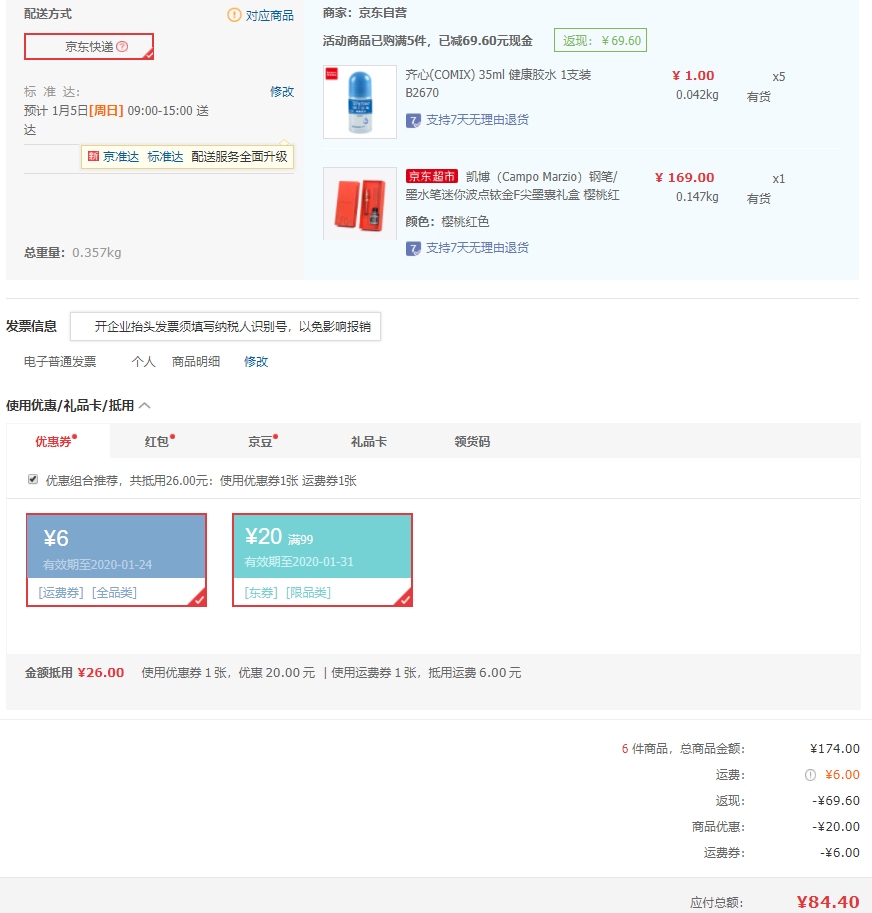Open the 齐心 glue product thumbnail
872x913 pixels.
pos(360,102)
